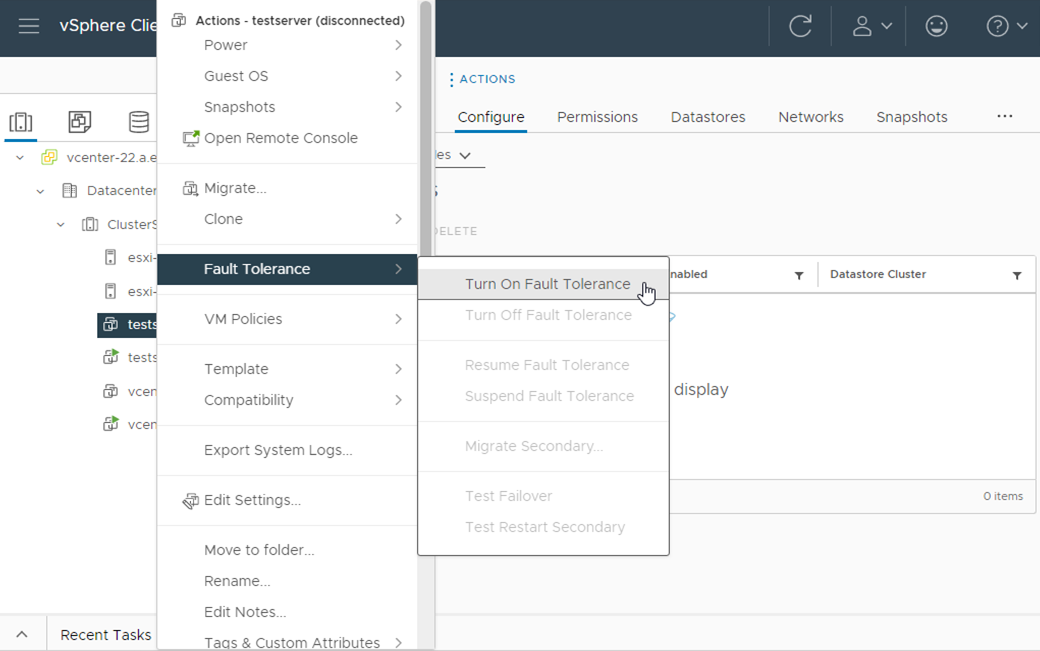Click the smiley feedback icon

tap(936, 27)
